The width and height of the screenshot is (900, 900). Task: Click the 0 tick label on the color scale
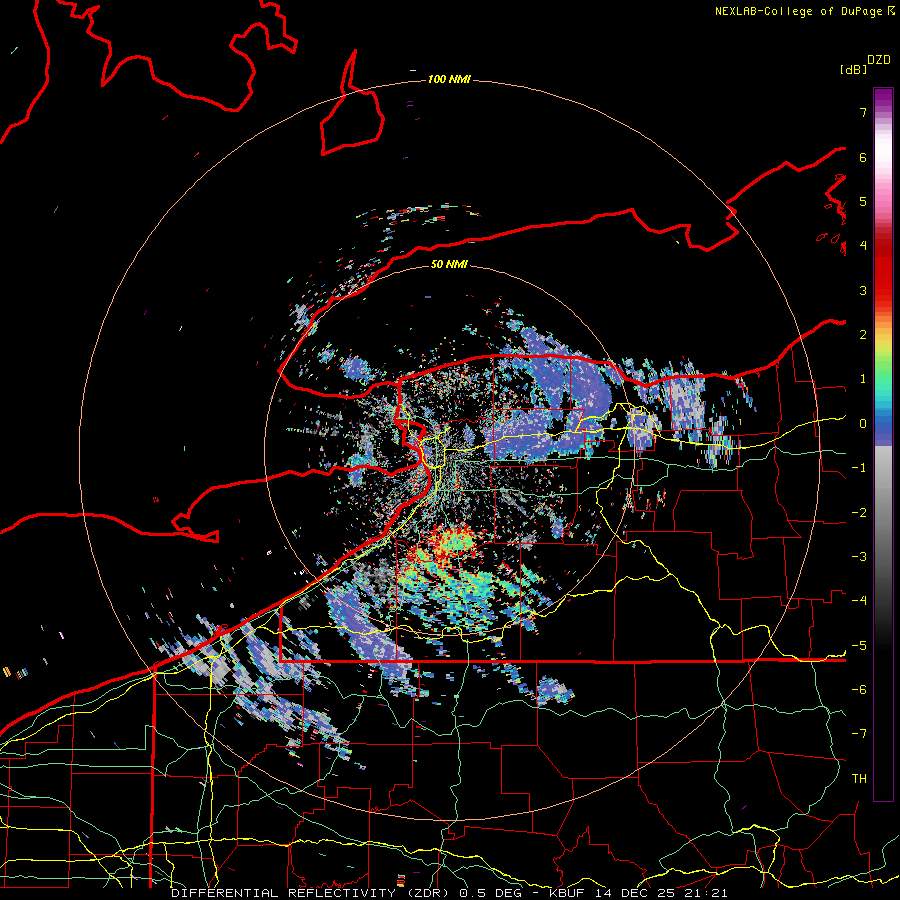click(863, 424)
